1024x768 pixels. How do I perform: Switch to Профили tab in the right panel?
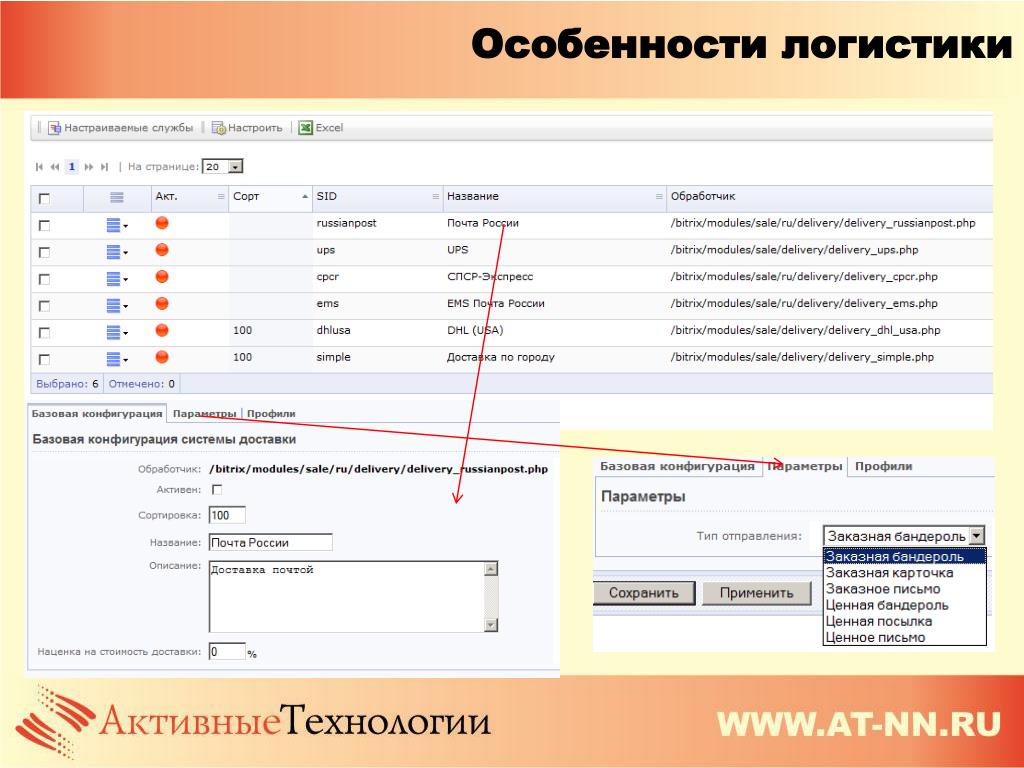pos(884,467)
